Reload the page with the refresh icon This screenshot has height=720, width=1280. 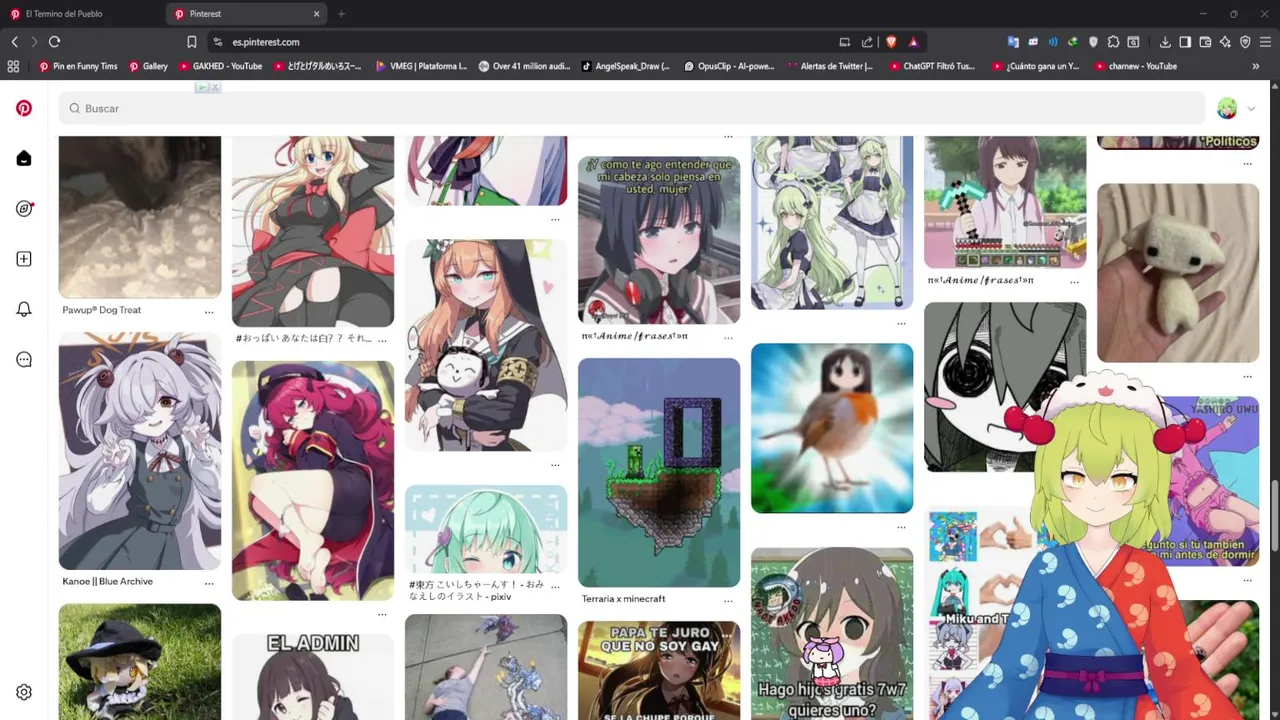(55, 42)
